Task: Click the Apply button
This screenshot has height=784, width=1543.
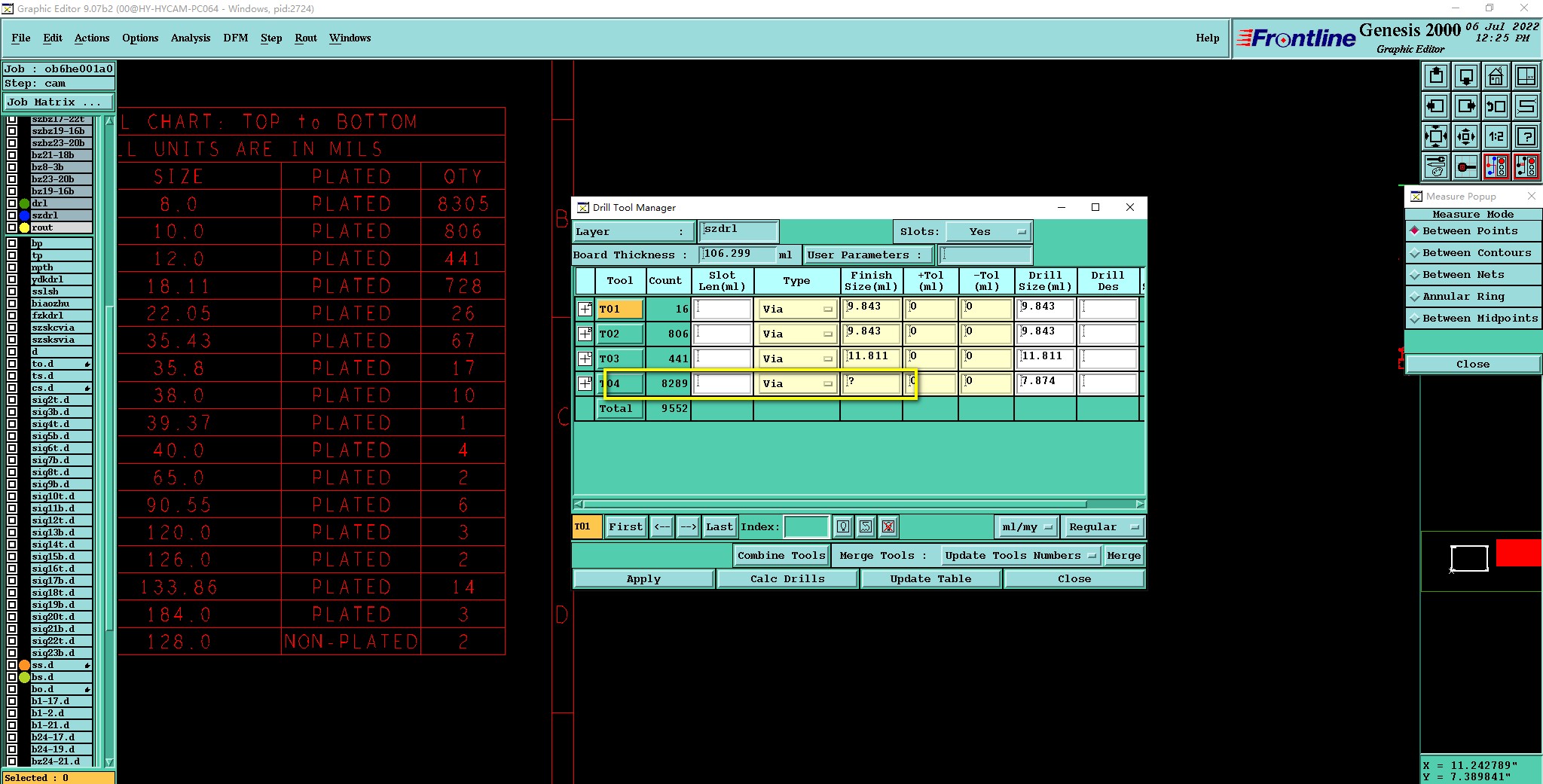Action: (x=643, y=579)
